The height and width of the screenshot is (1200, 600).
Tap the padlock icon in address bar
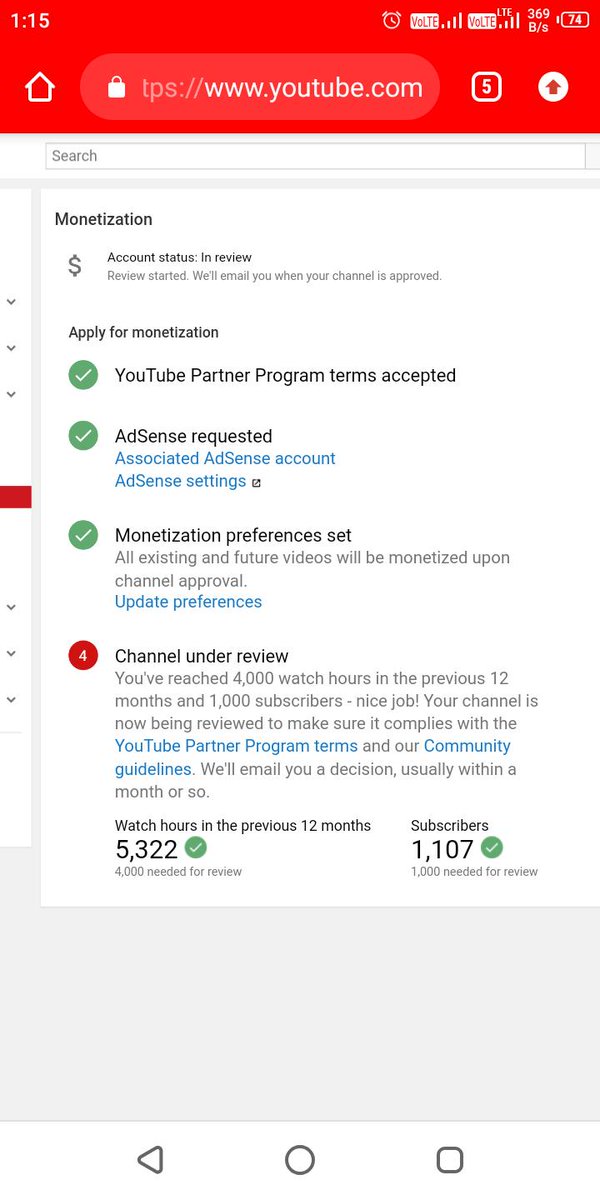(116, 88)
